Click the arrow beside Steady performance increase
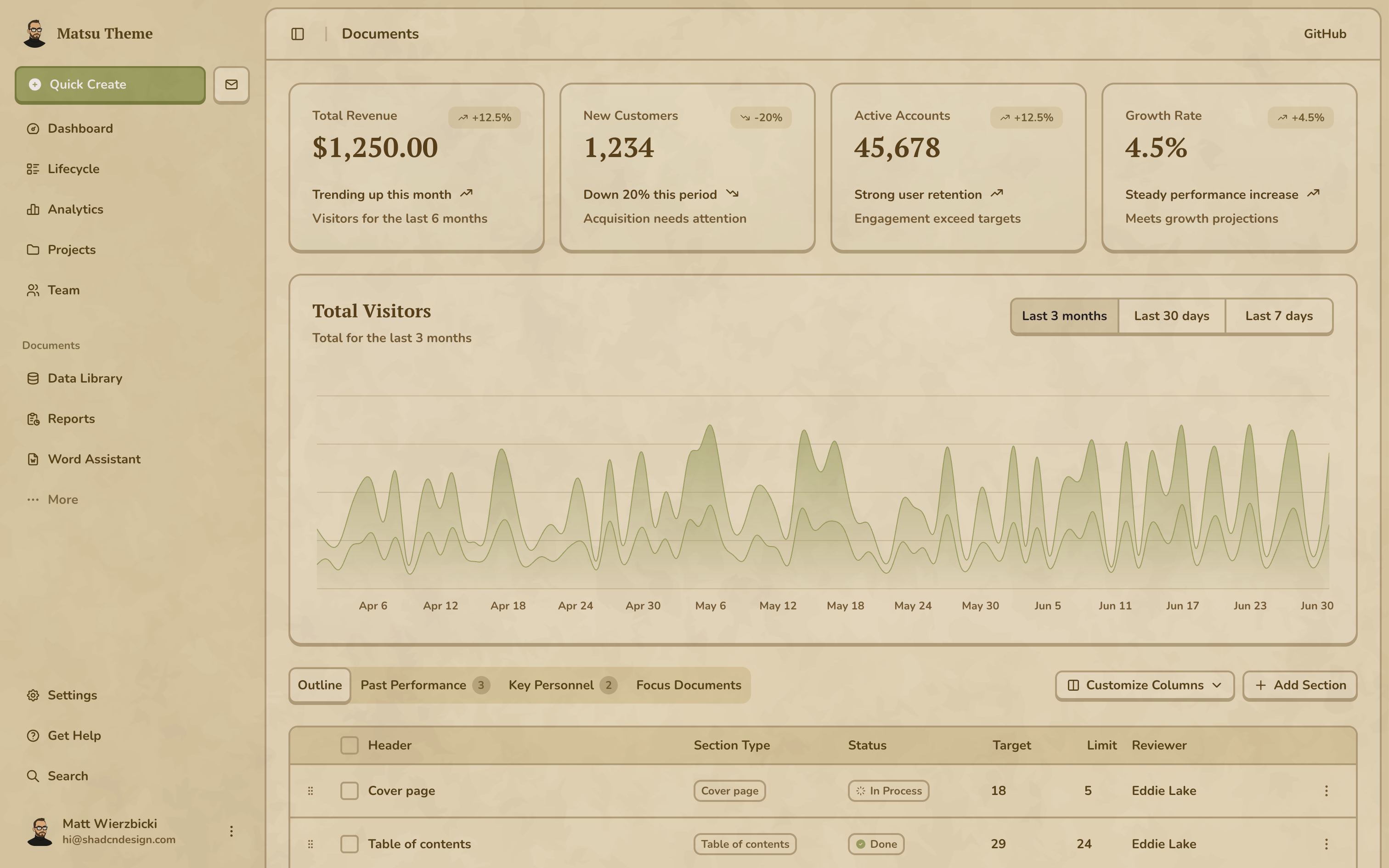1389x868 pixels. (x=1313, y=193)
